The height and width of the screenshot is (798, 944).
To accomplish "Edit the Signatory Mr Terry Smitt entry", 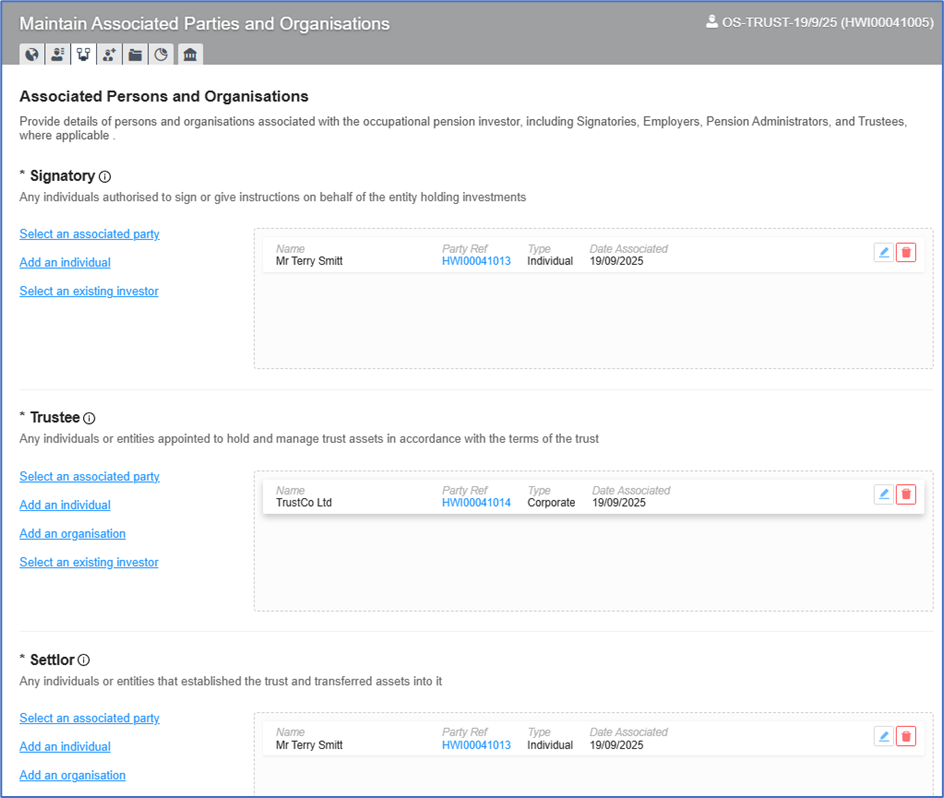I will (883, 252).
